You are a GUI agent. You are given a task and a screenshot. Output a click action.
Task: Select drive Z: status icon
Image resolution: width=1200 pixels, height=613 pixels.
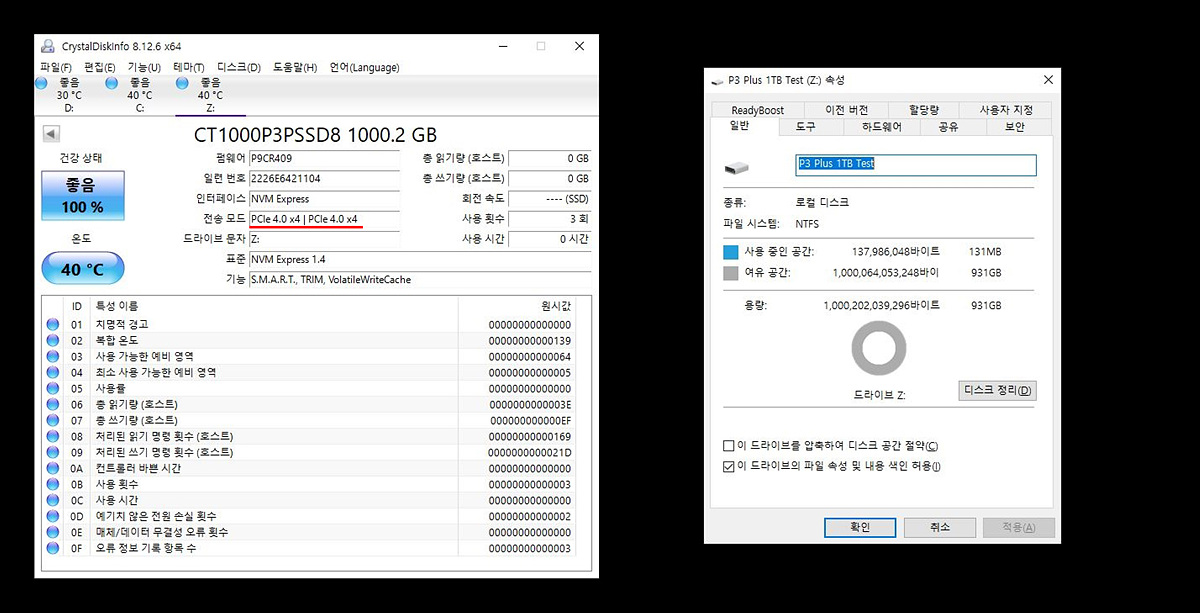pyautogui.click(x=182, y=84)
